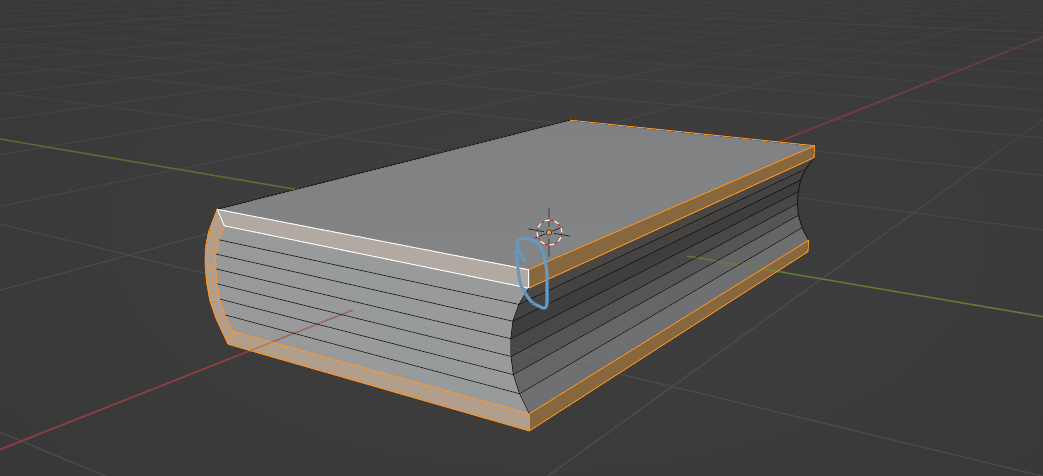The width and height of the screenshot is (1043, 476).
Task: Select the bottom front corner vertex of book
Action: (x=529, y=430)
